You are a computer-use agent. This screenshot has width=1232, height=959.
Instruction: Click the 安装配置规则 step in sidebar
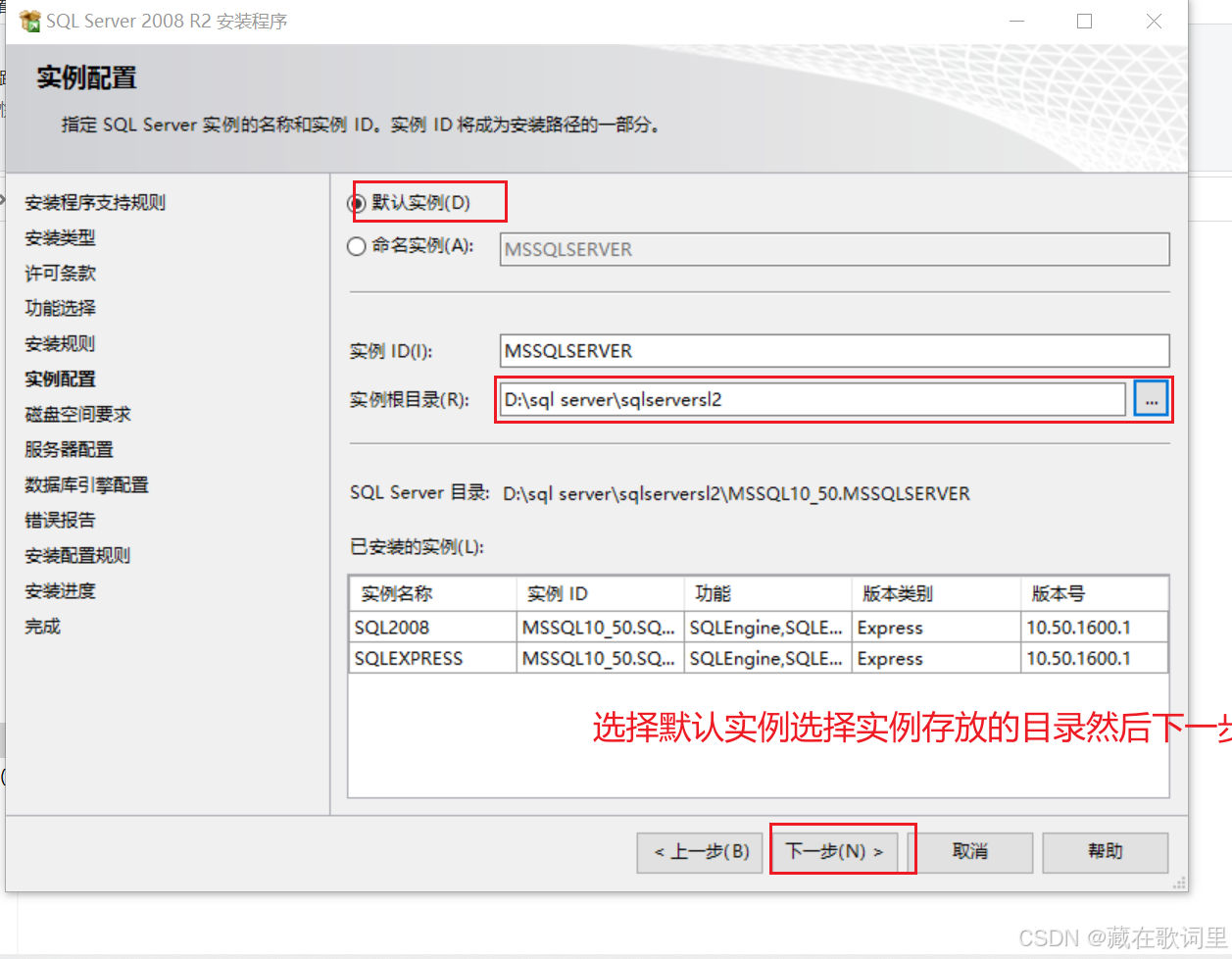coord(77,556)
